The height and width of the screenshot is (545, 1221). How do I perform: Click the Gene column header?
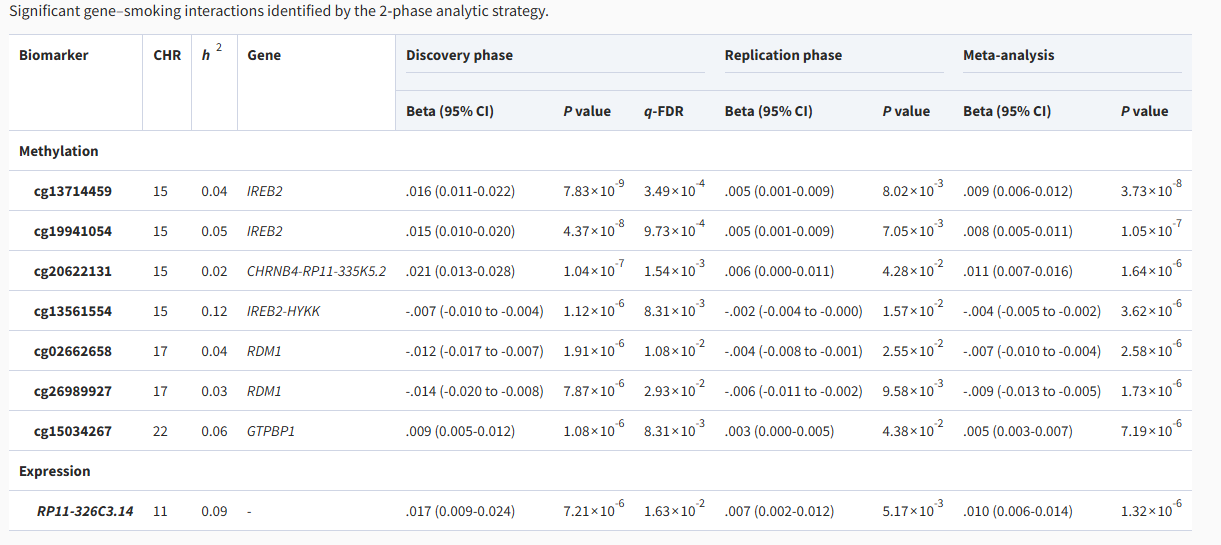264,55
